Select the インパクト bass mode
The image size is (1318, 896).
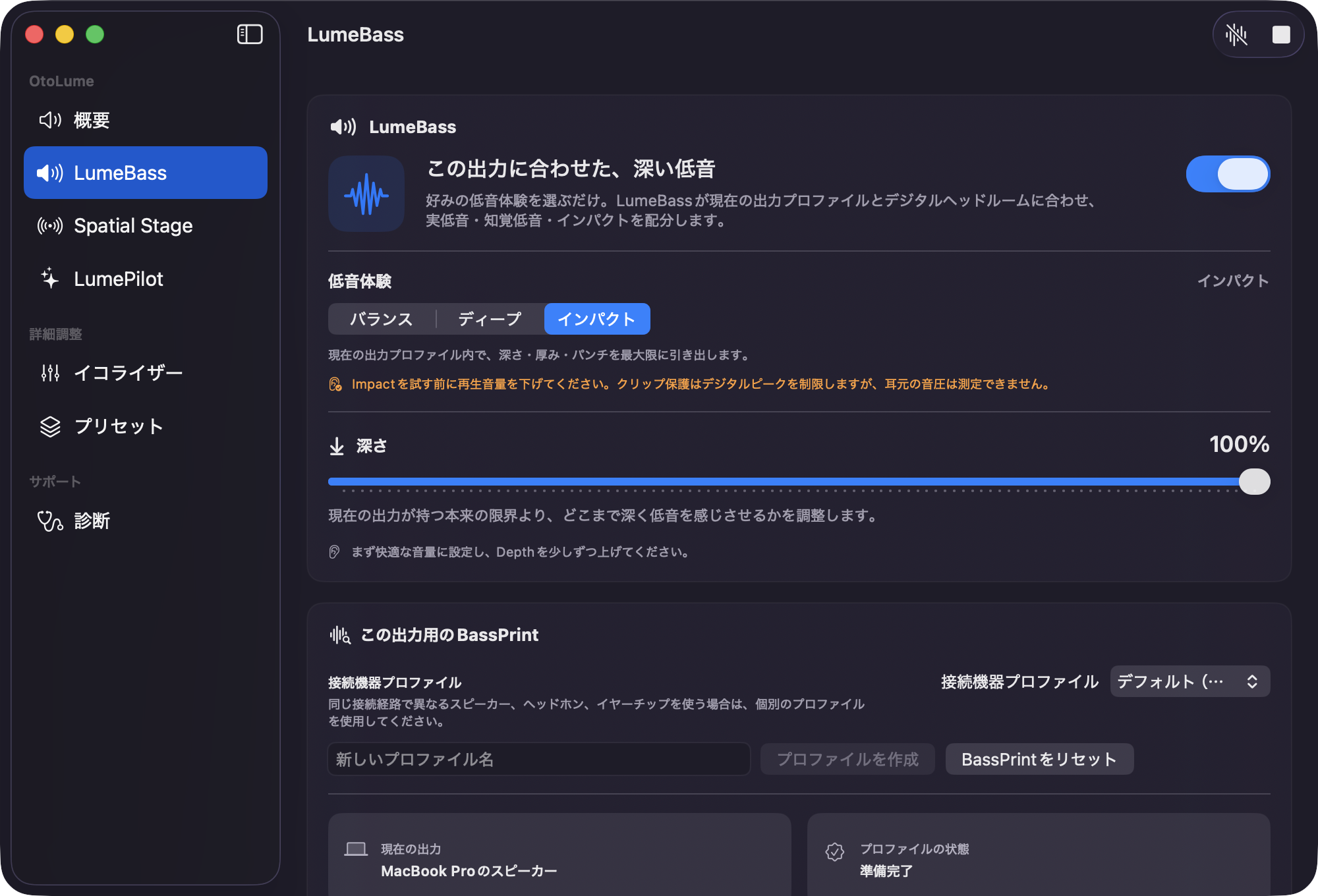coord(597,319)
